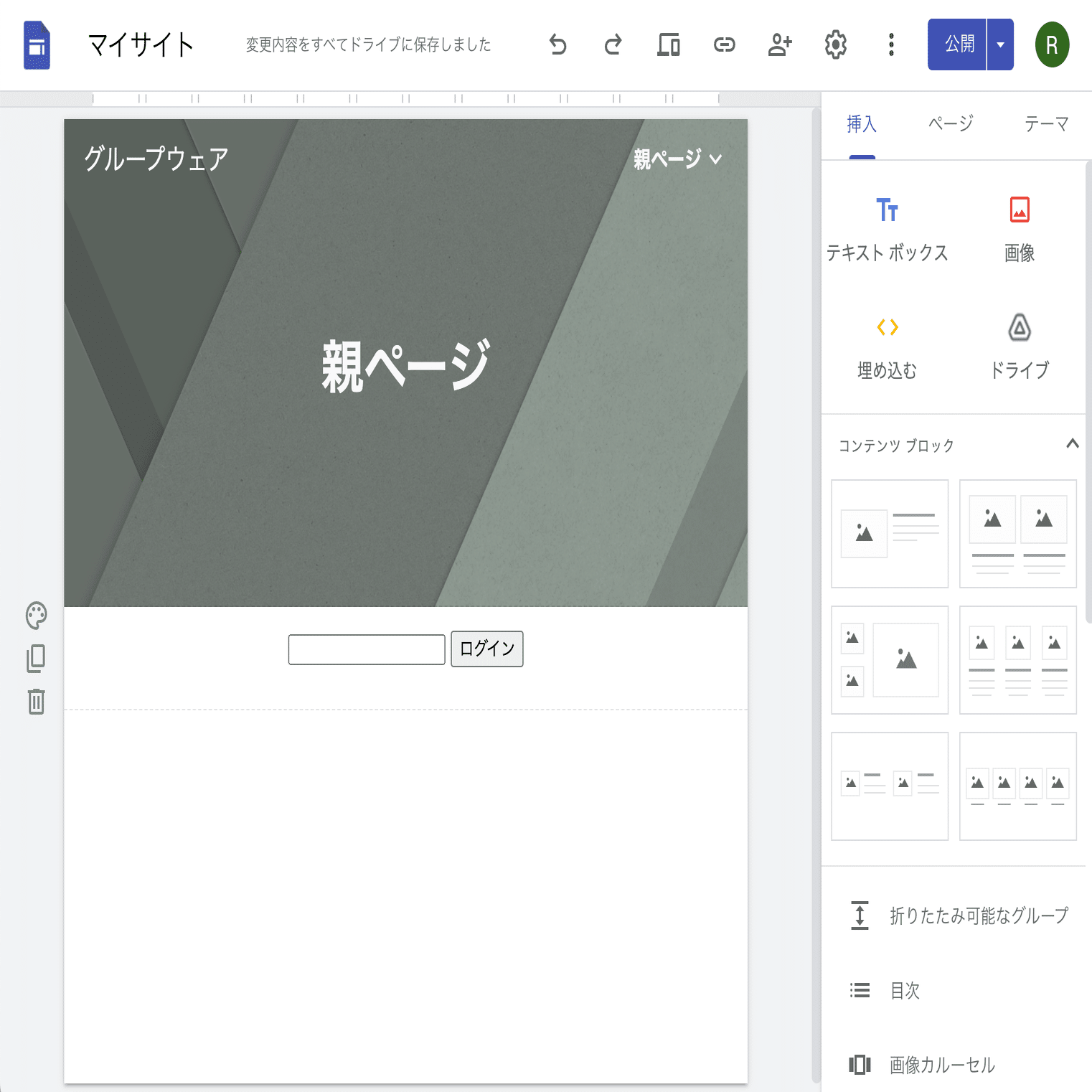
Task: Select the ドライブ insert option
Action: (x=1020, y=344)
